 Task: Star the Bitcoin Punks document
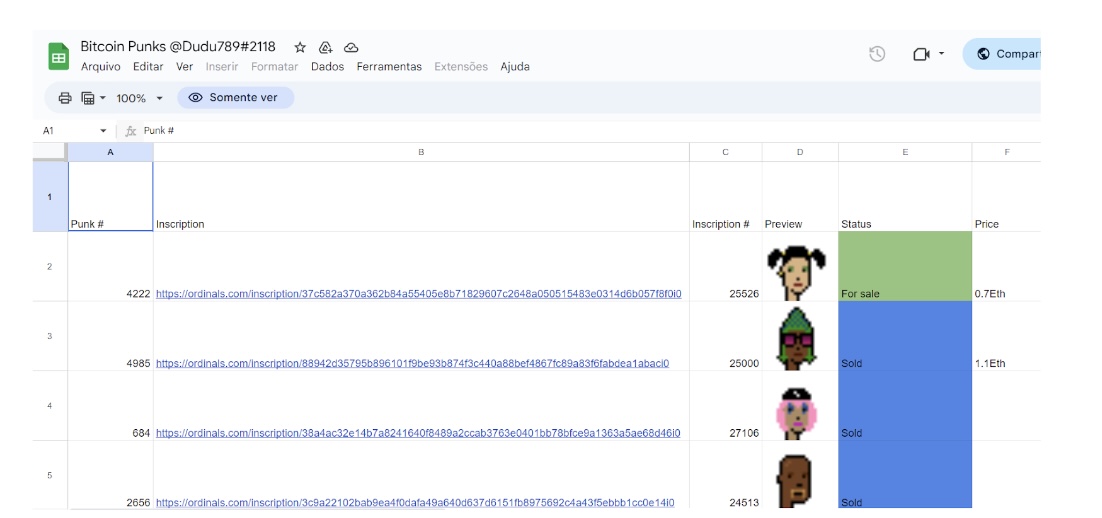click(x=300, y=47)
